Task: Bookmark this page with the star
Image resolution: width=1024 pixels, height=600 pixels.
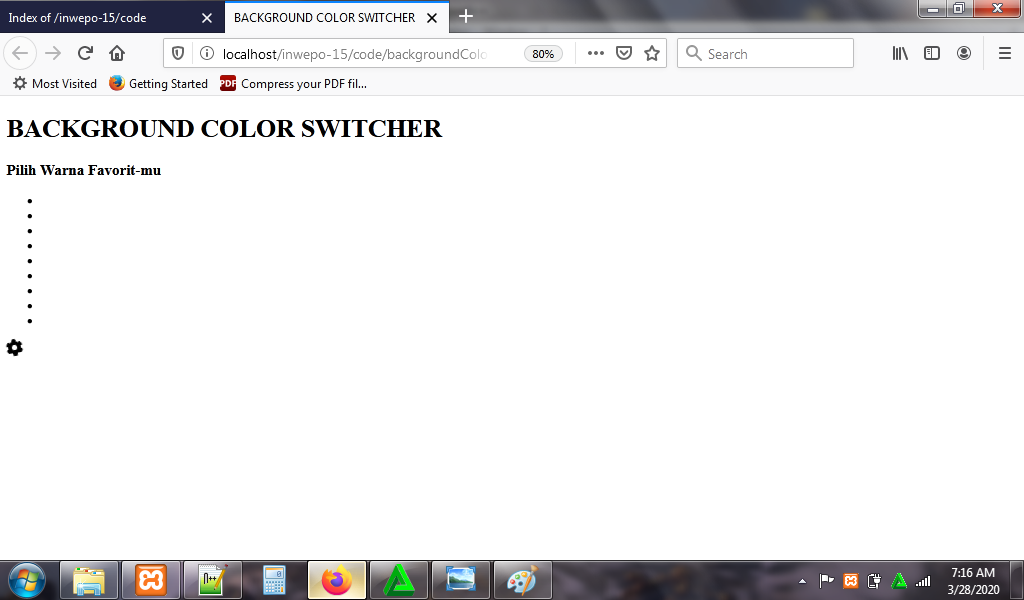Action: (652, 54)
